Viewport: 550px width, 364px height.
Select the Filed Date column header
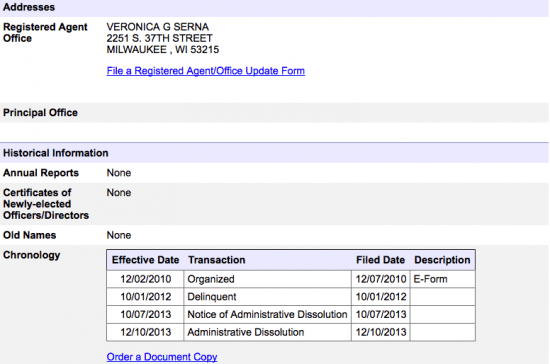click(x=380, y=260)
